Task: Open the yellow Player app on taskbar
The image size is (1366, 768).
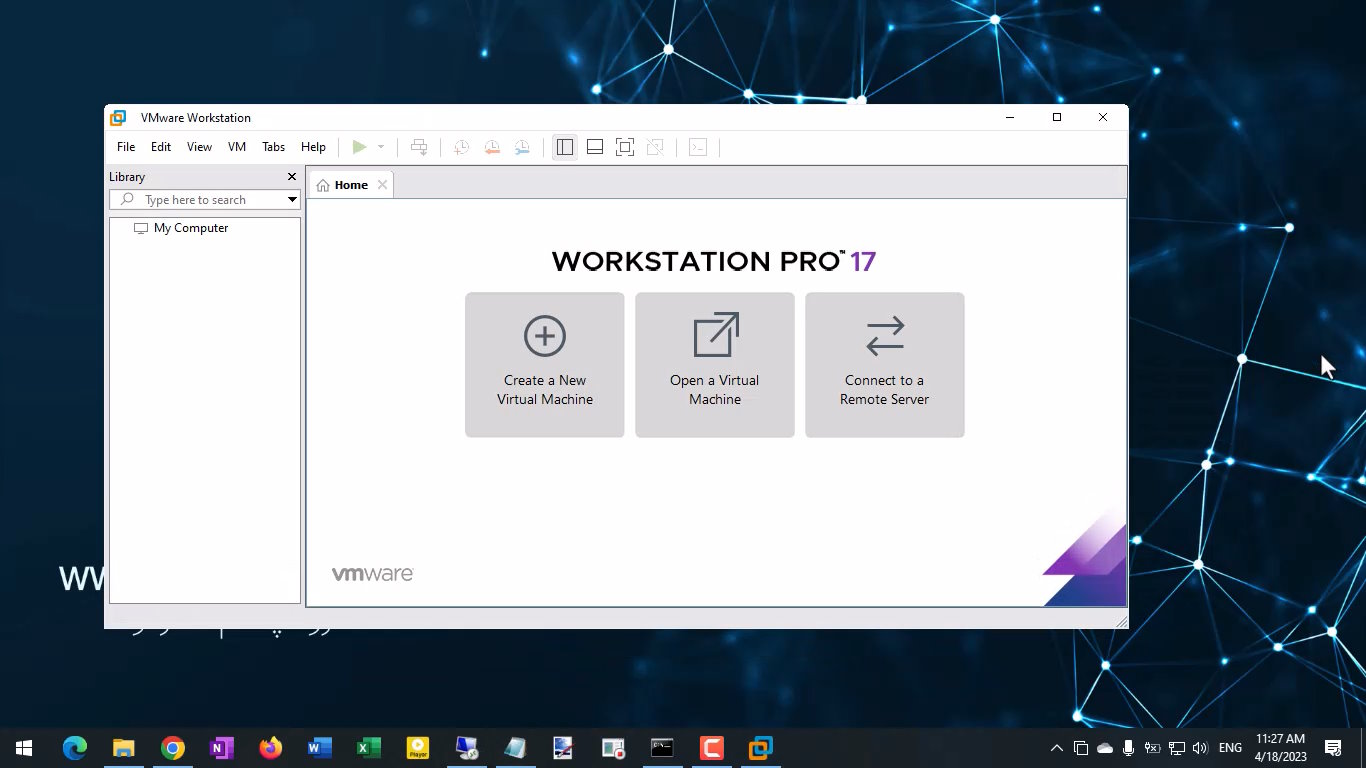Action: (418, 748)
